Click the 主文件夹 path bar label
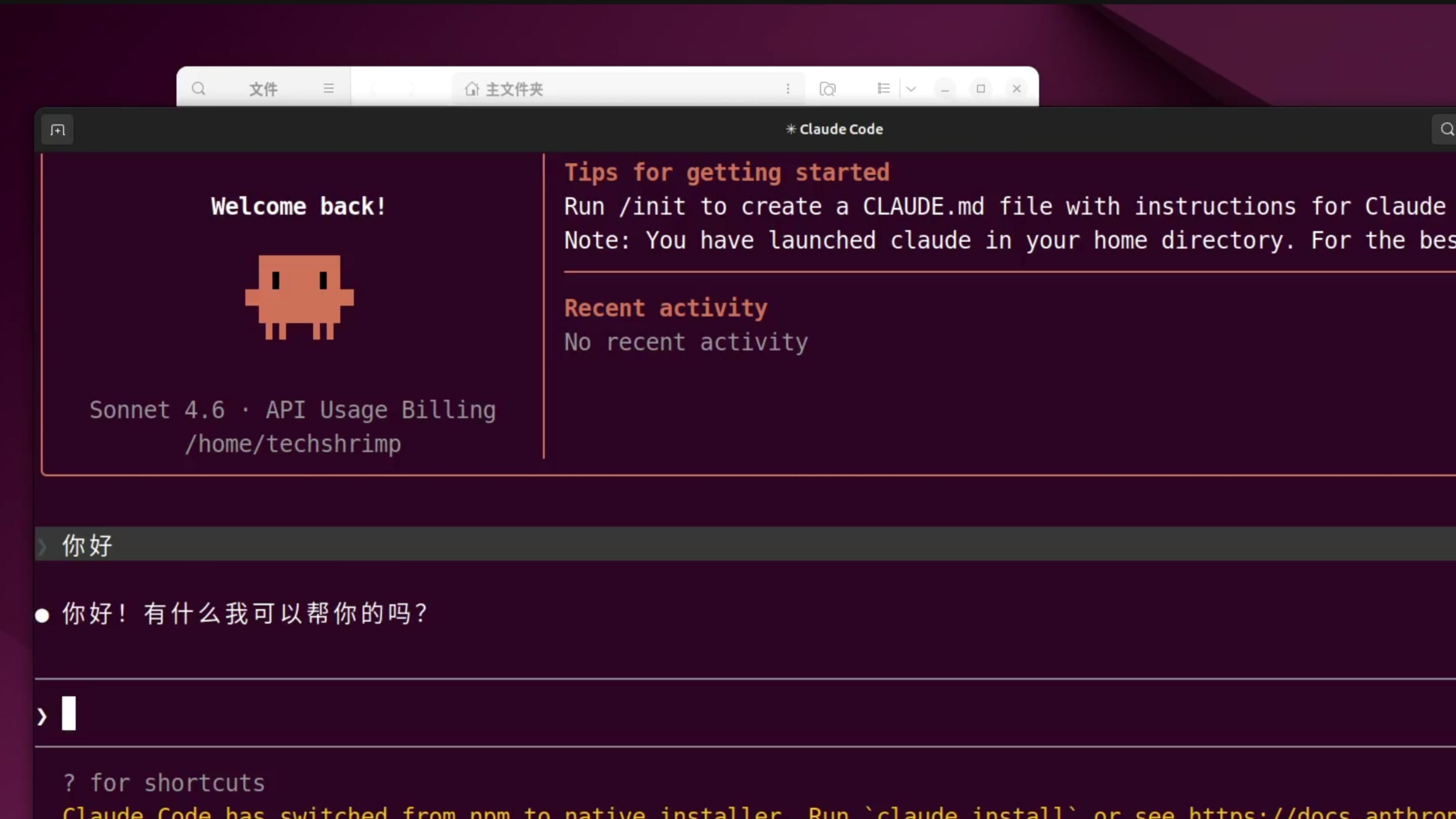Viewport: 1456px width, 819px height. [x=515, y=89]
